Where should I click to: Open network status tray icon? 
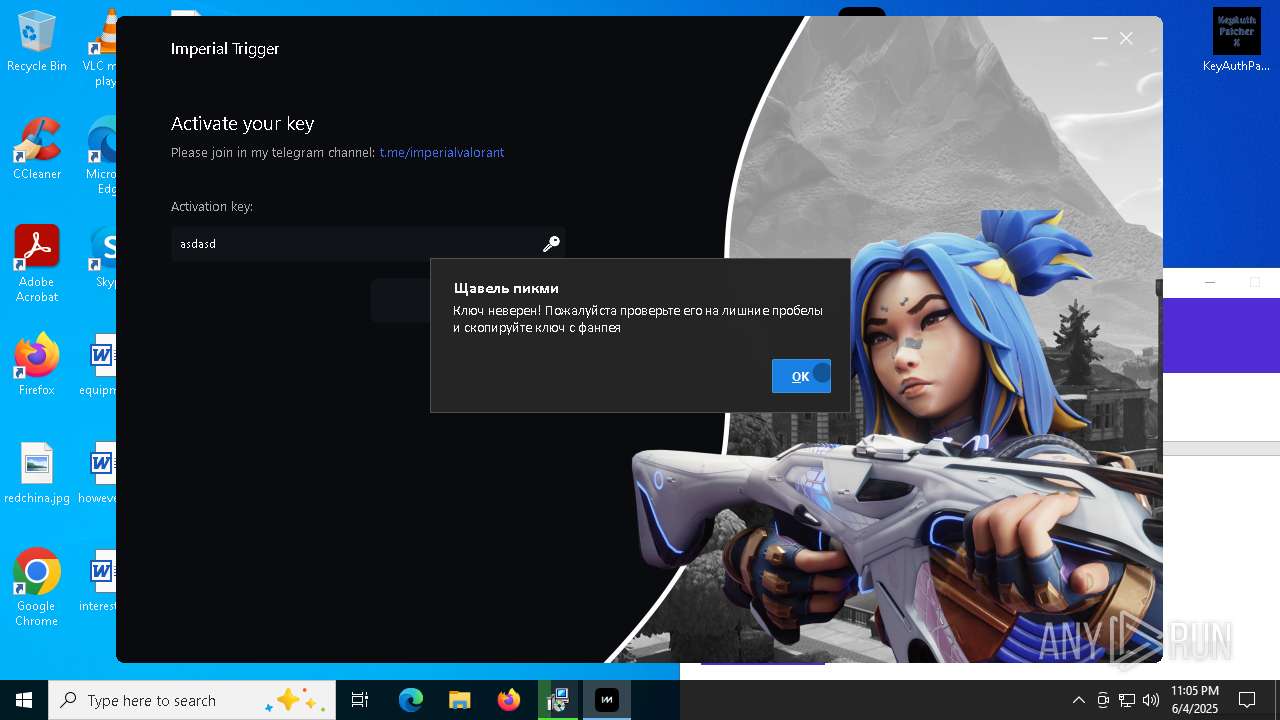pyautogui.click(x=1127, y=700)
